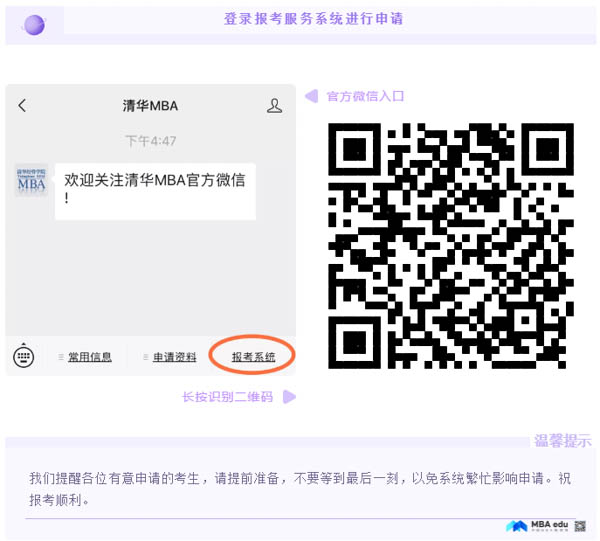The height and width of the screenshot is (541, 600).
Task: Click the 官方微信入口 label
Action: [365, 96]
